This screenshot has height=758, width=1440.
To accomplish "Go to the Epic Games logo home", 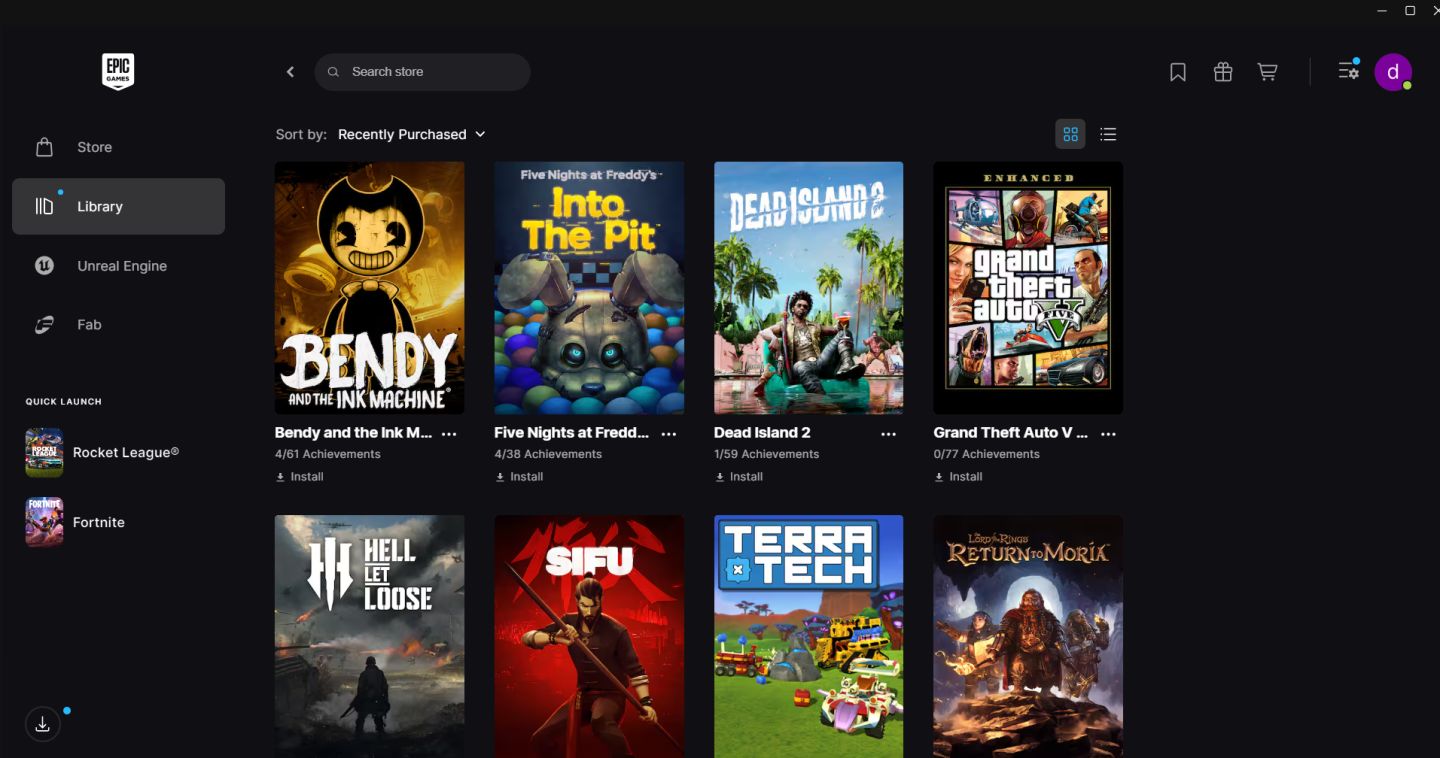I will [x=118, y=72].
